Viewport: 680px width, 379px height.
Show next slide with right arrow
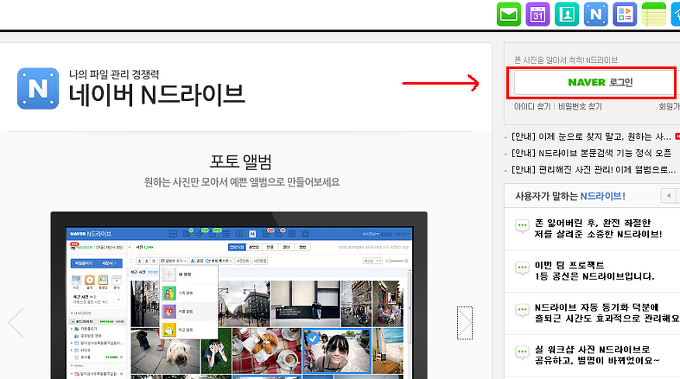click(x=465, y=323)
